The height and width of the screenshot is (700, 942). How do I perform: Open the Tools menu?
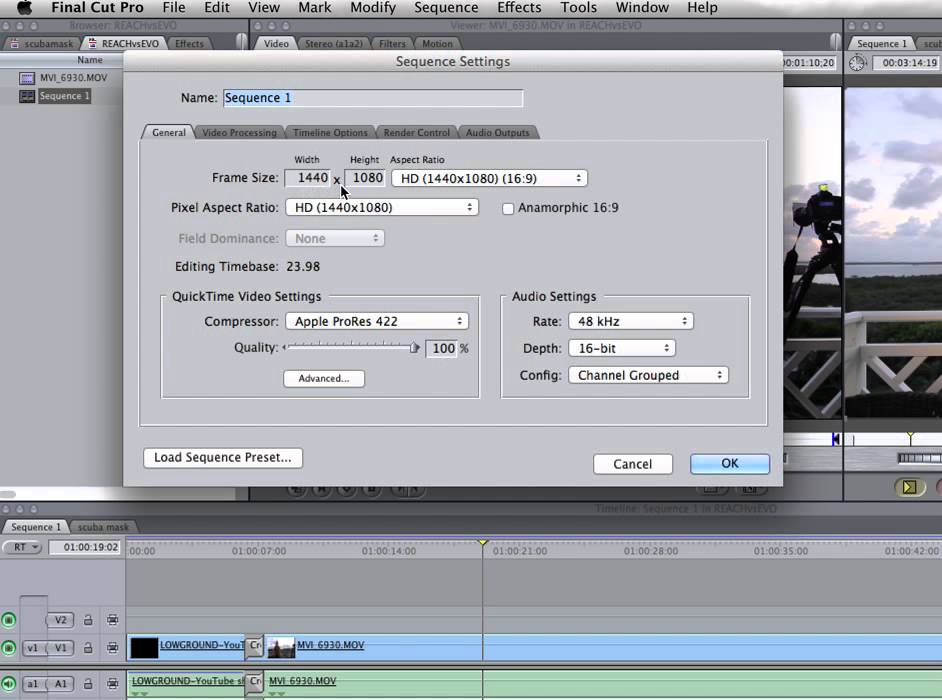coord(579,8)
